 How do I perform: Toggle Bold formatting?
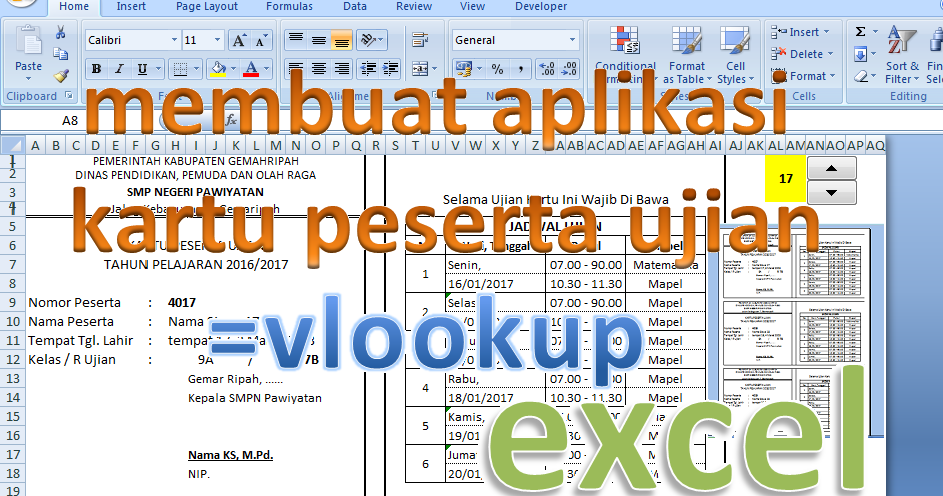tap(96, 69)
